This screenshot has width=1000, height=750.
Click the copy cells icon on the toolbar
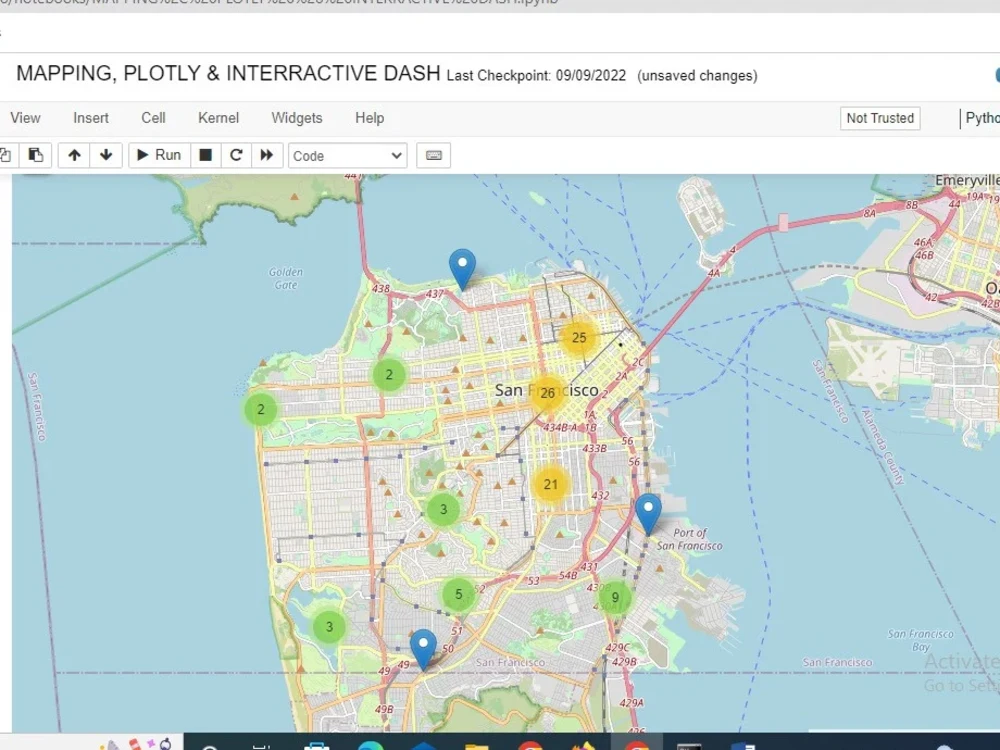pos(8,155)
